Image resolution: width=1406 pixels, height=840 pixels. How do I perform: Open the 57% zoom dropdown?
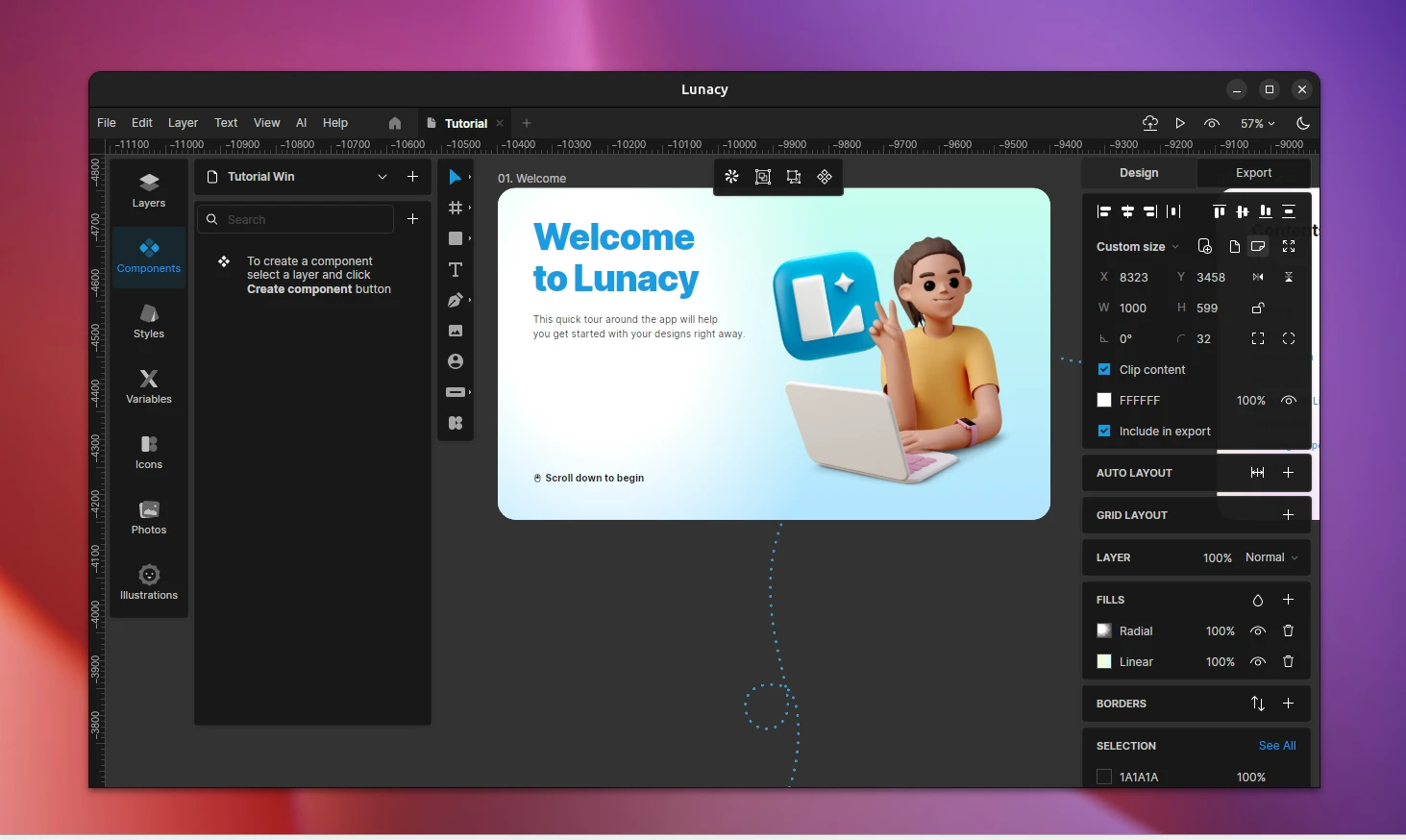[x=1257, y=124]
